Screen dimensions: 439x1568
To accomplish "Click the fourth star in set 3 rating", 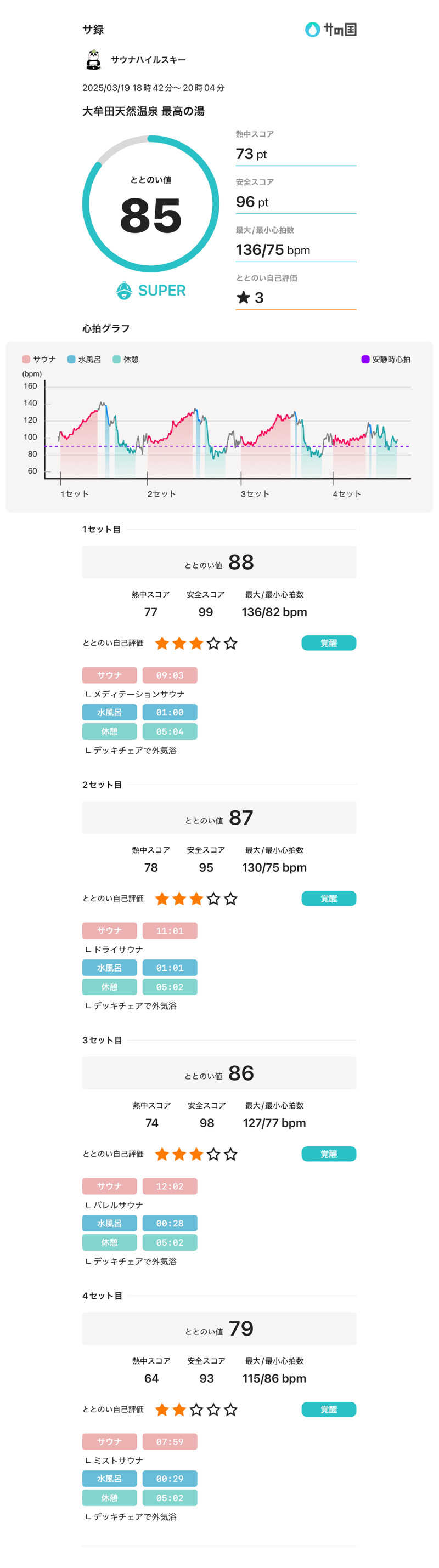I will pyautogui.click(x=213, y=1154).
